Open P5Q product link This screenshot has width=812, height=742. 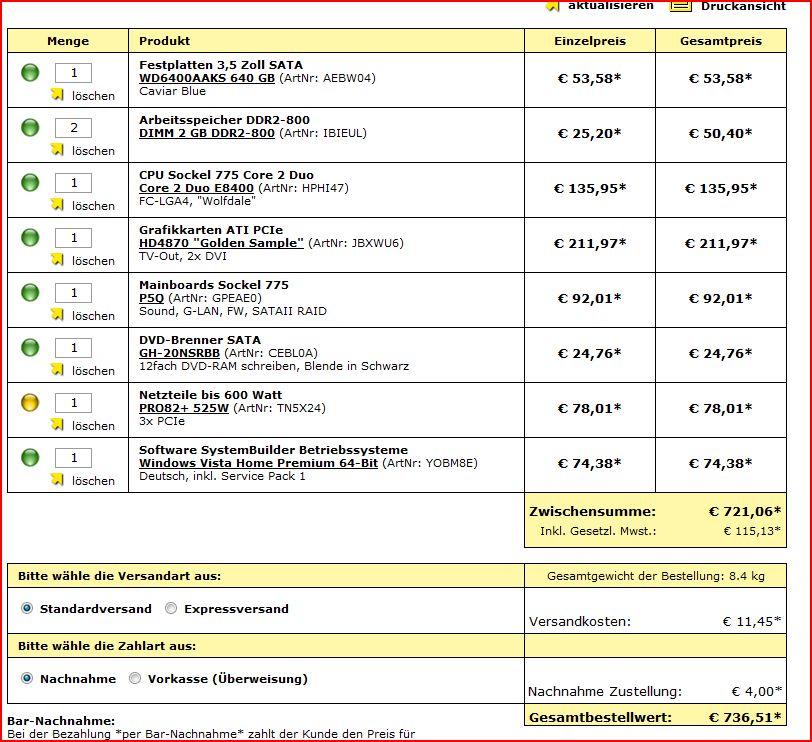tap(151, 298)
